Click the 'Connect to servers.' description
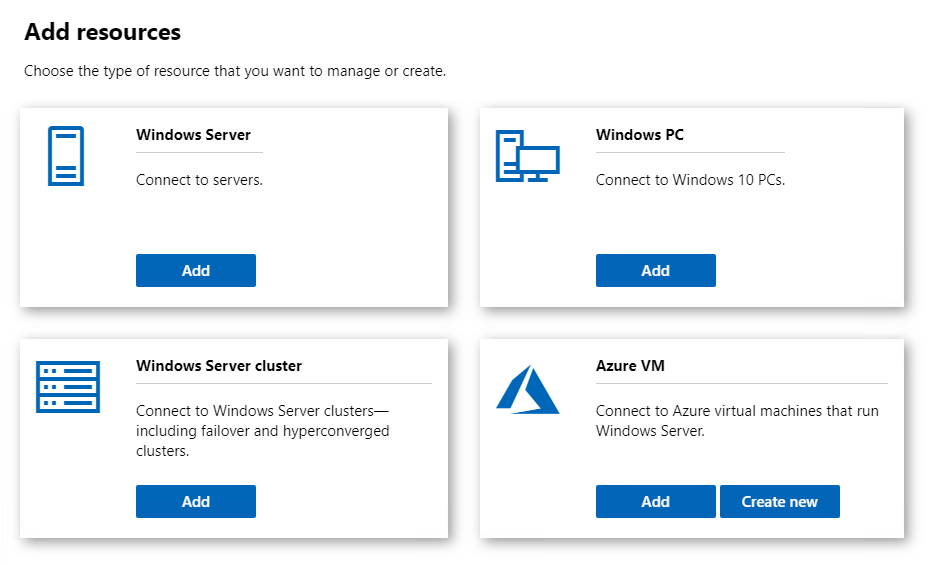This screenshot has height=565, width=930. point(199,180)
